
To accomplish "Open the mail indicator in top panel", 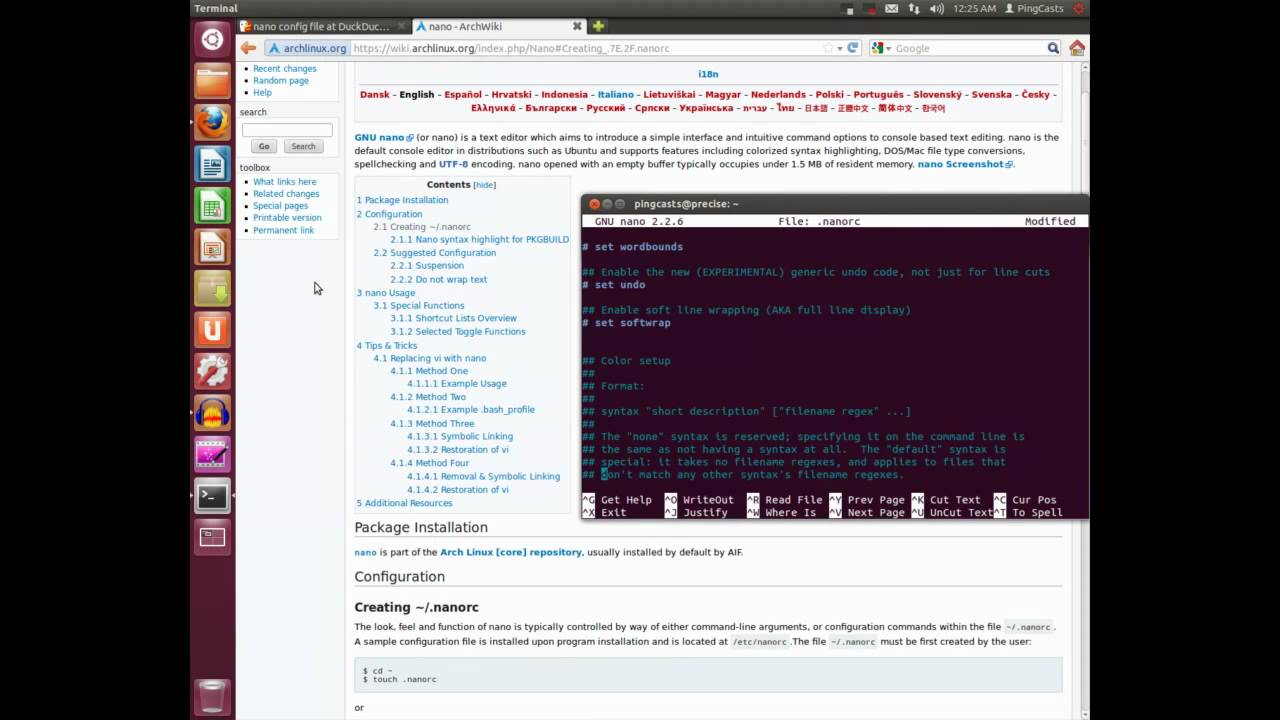I will click(x=891, y=9).
